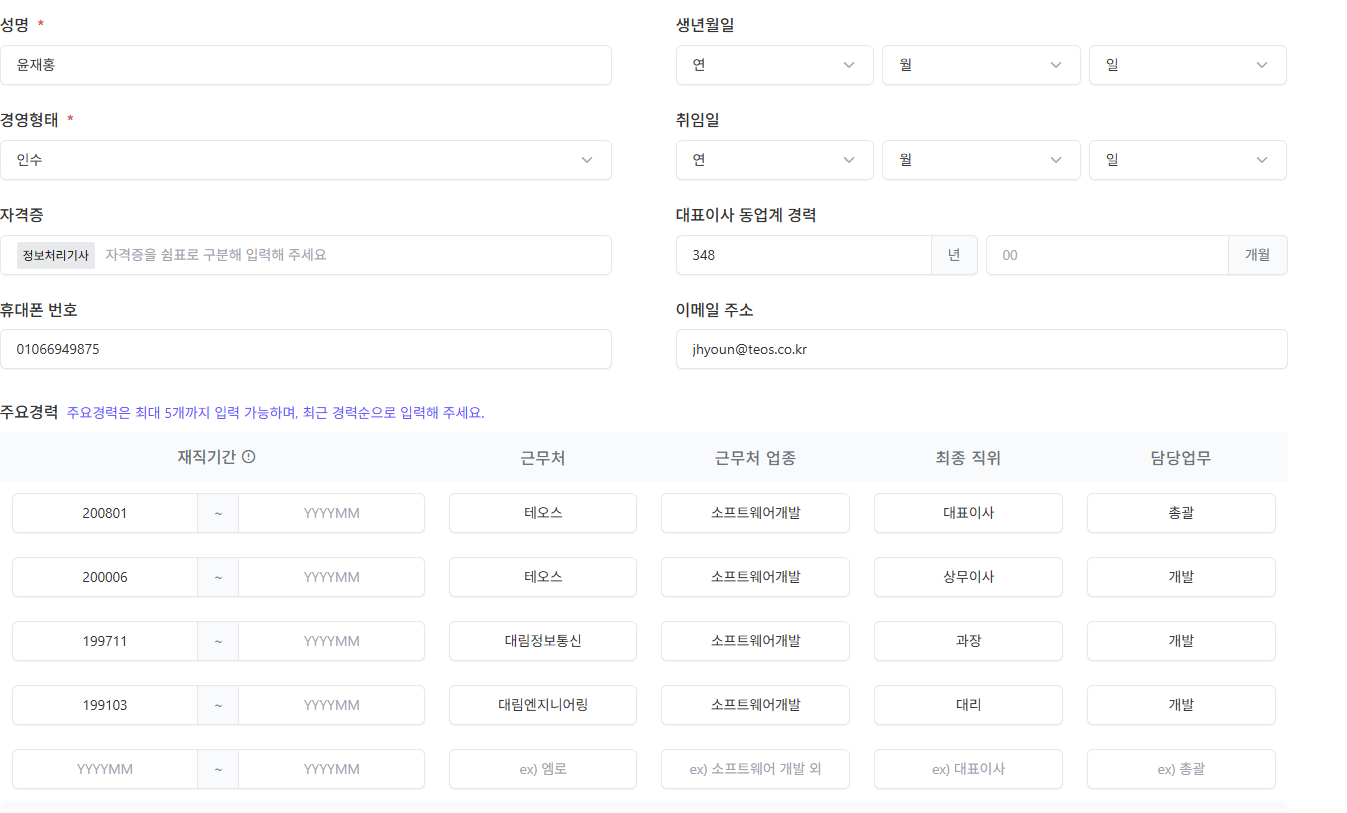Click the chevron on the 생년월일 year dropdown
Viewport: 1347px width, 813px height.
[847, 64]
